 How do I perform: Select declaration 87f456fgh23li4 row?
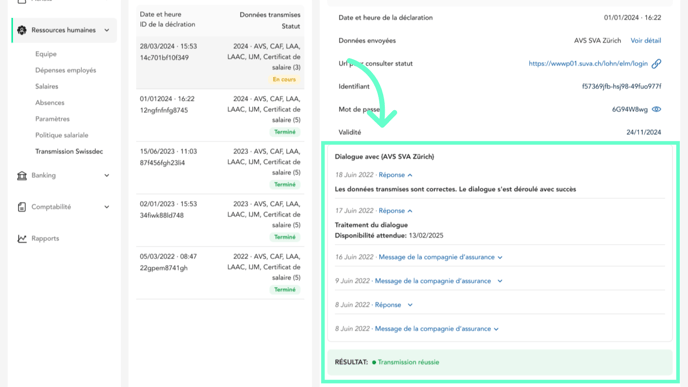click(220, 168)
